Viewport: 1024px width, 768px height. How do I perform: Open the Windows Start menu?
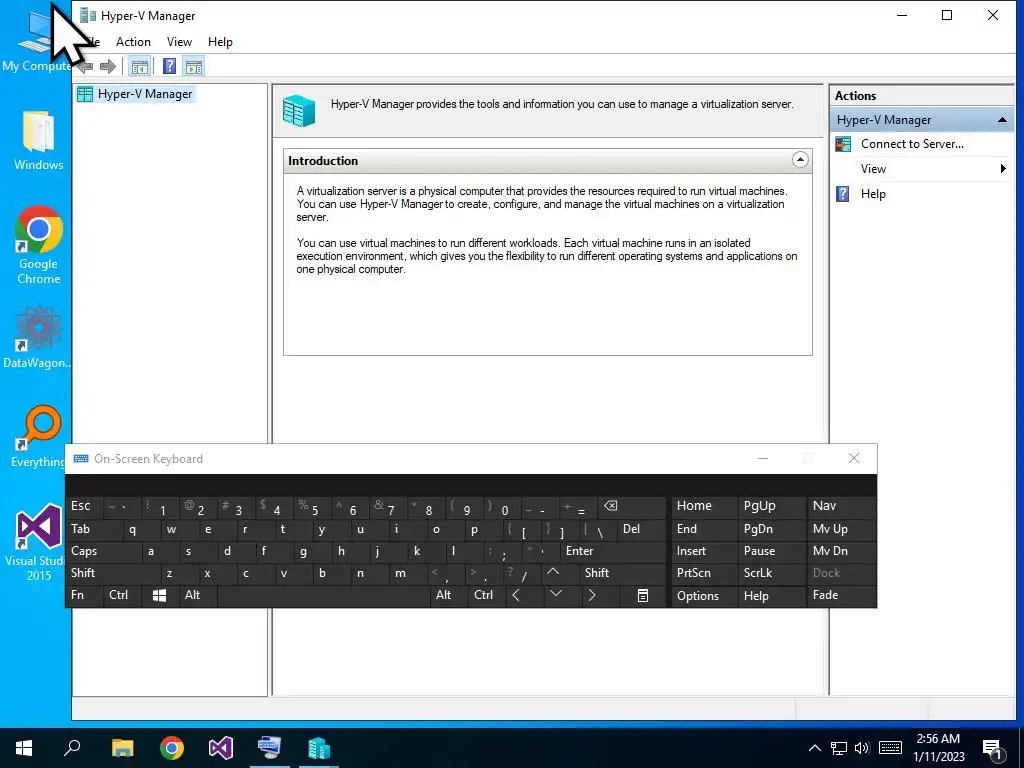coord(24,748)
